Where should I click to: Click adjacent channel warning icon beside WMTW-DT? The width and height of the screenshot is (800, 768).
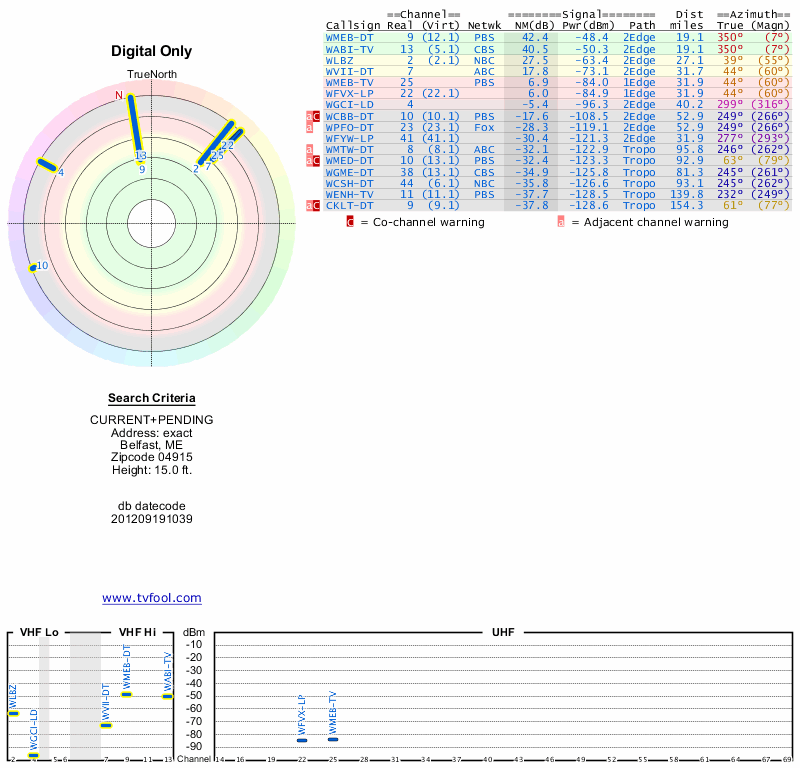pyautogui.click(x=309, y=150)
